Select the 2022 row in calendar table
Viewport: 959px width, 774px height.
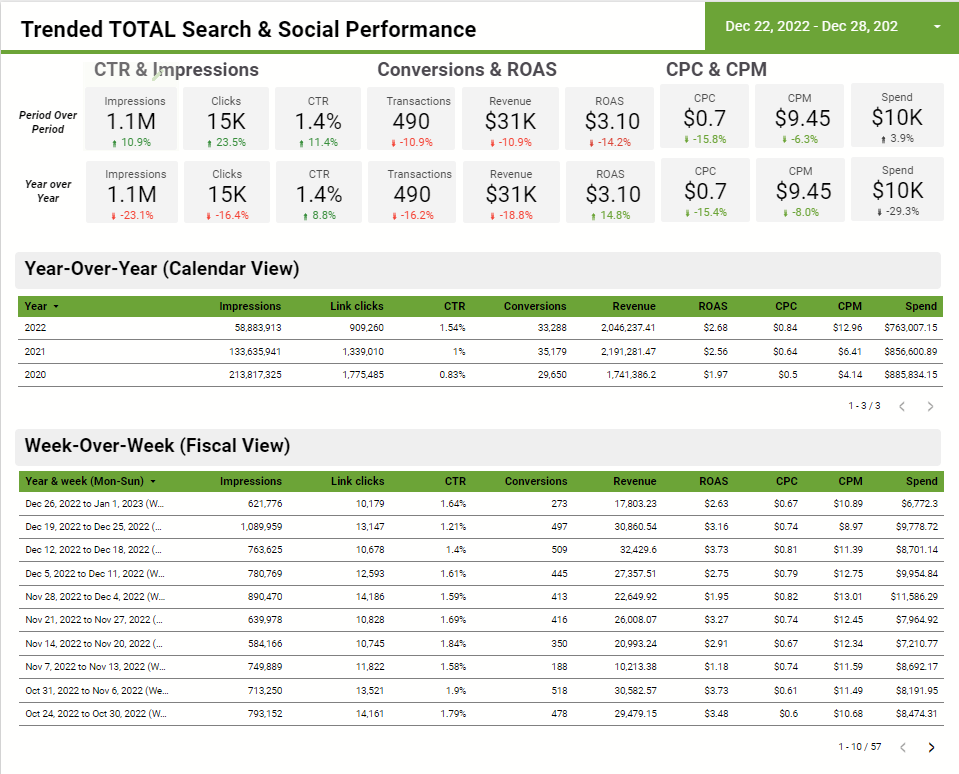480,328
